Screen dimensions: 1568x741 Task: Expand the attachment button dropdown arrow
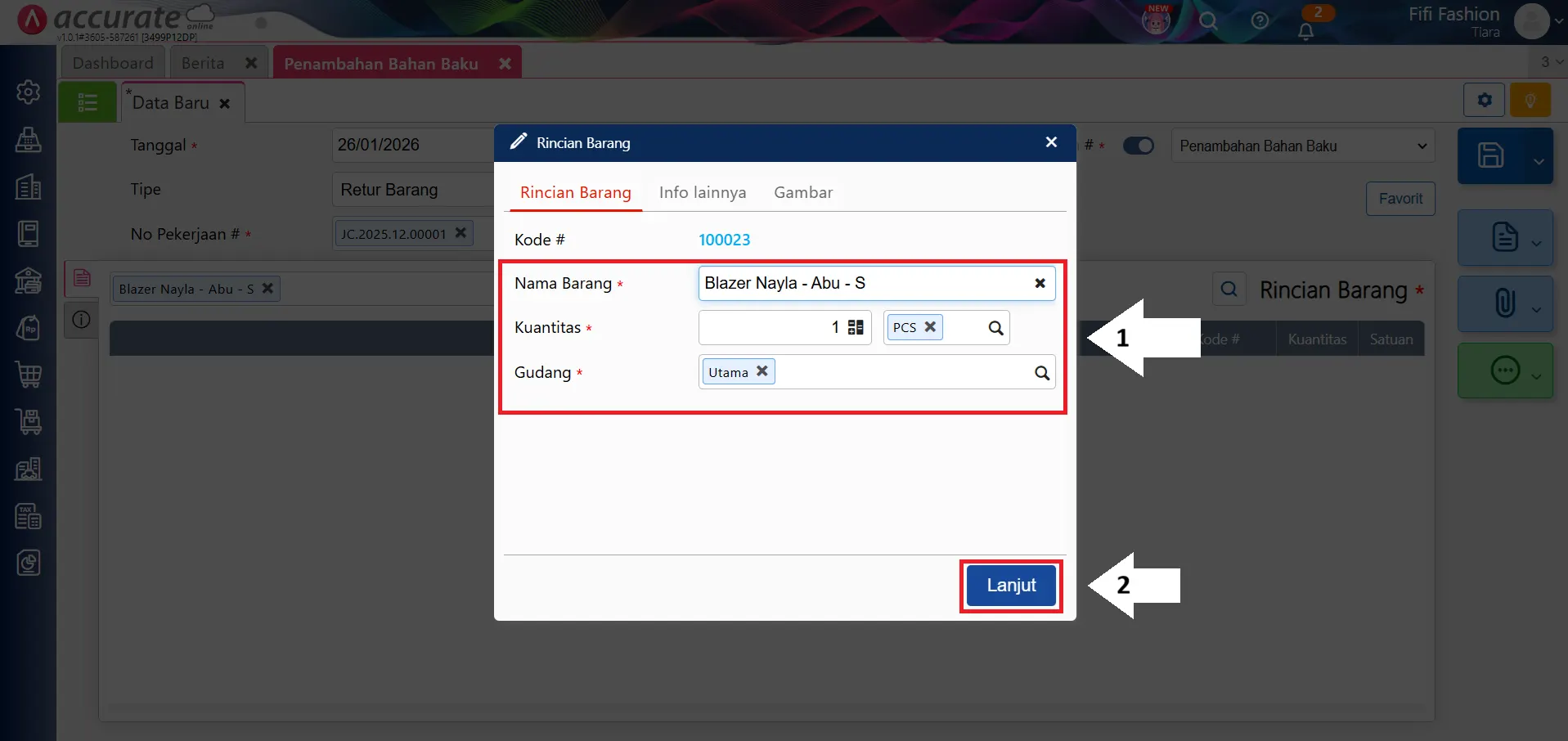coord(1536,309)
